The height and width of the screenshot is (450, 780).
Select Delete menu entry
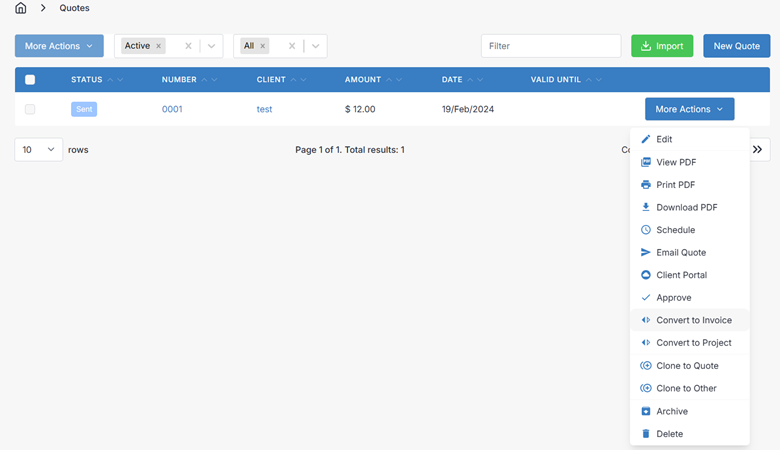coord(689,434)
